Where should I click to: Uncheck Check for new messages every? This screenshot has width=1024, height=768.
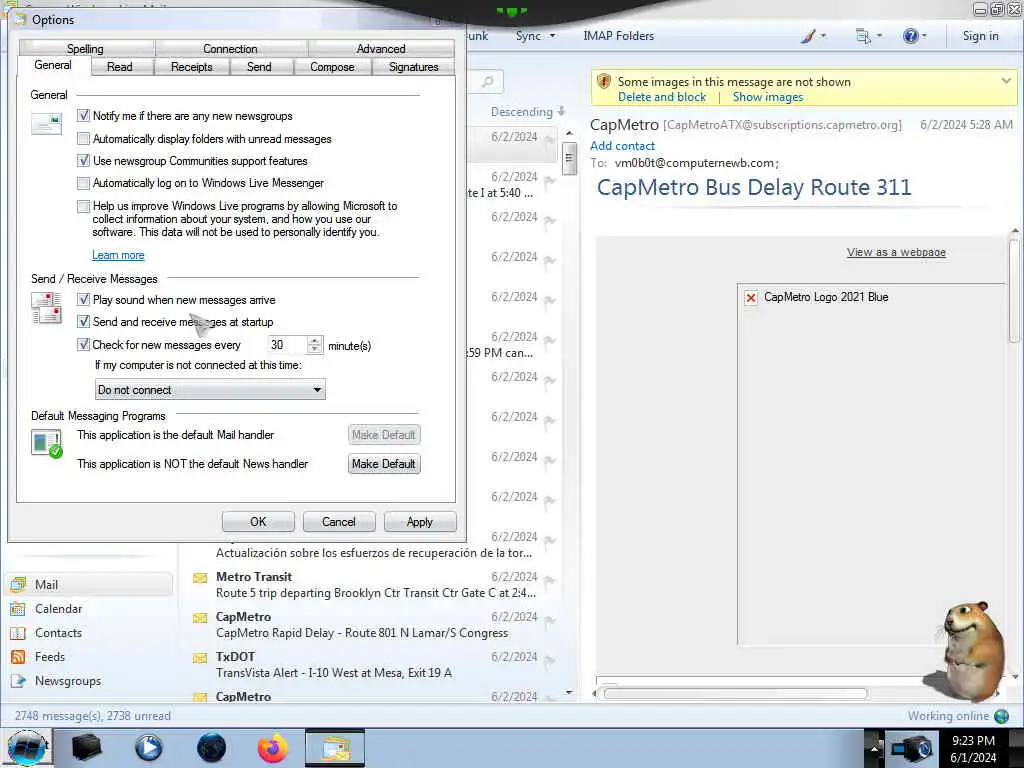pyautogui.click(x=83, y=345)
